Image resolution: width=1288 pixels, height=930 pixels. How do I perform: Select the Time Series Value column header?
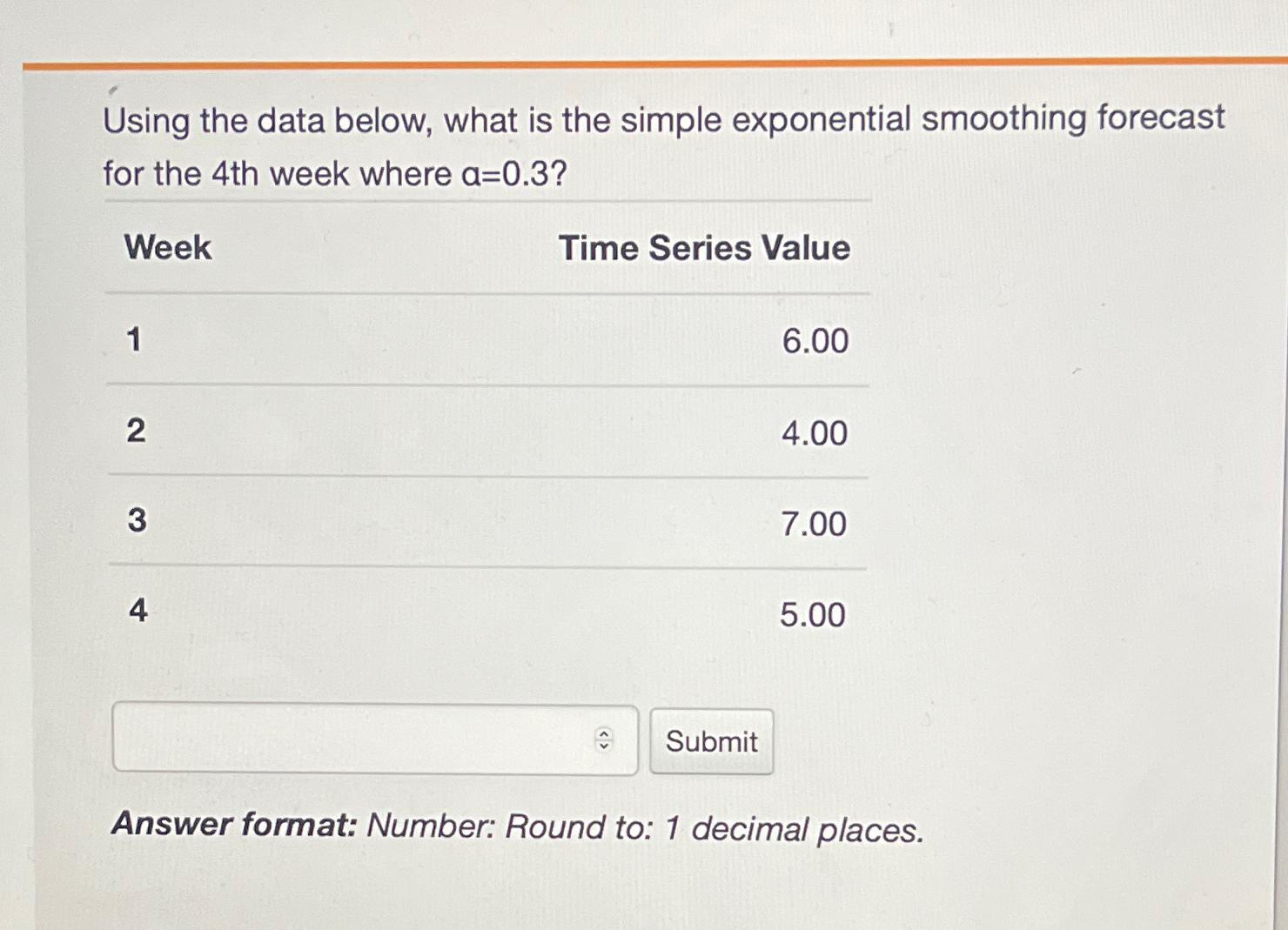coord(706,249)
